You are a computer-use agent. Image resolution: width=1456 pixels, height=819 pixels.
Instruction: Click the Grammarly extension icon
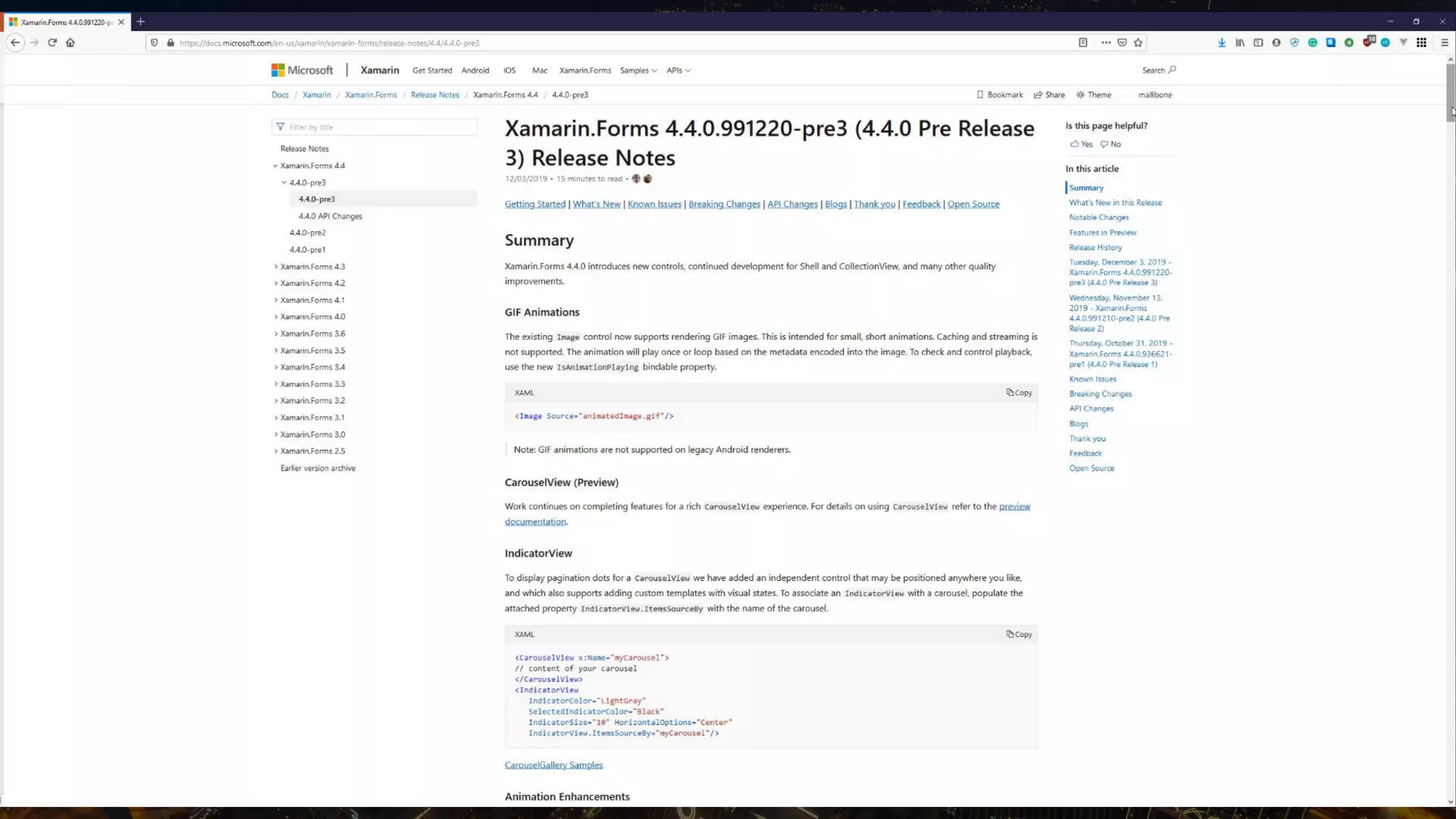1312,43
